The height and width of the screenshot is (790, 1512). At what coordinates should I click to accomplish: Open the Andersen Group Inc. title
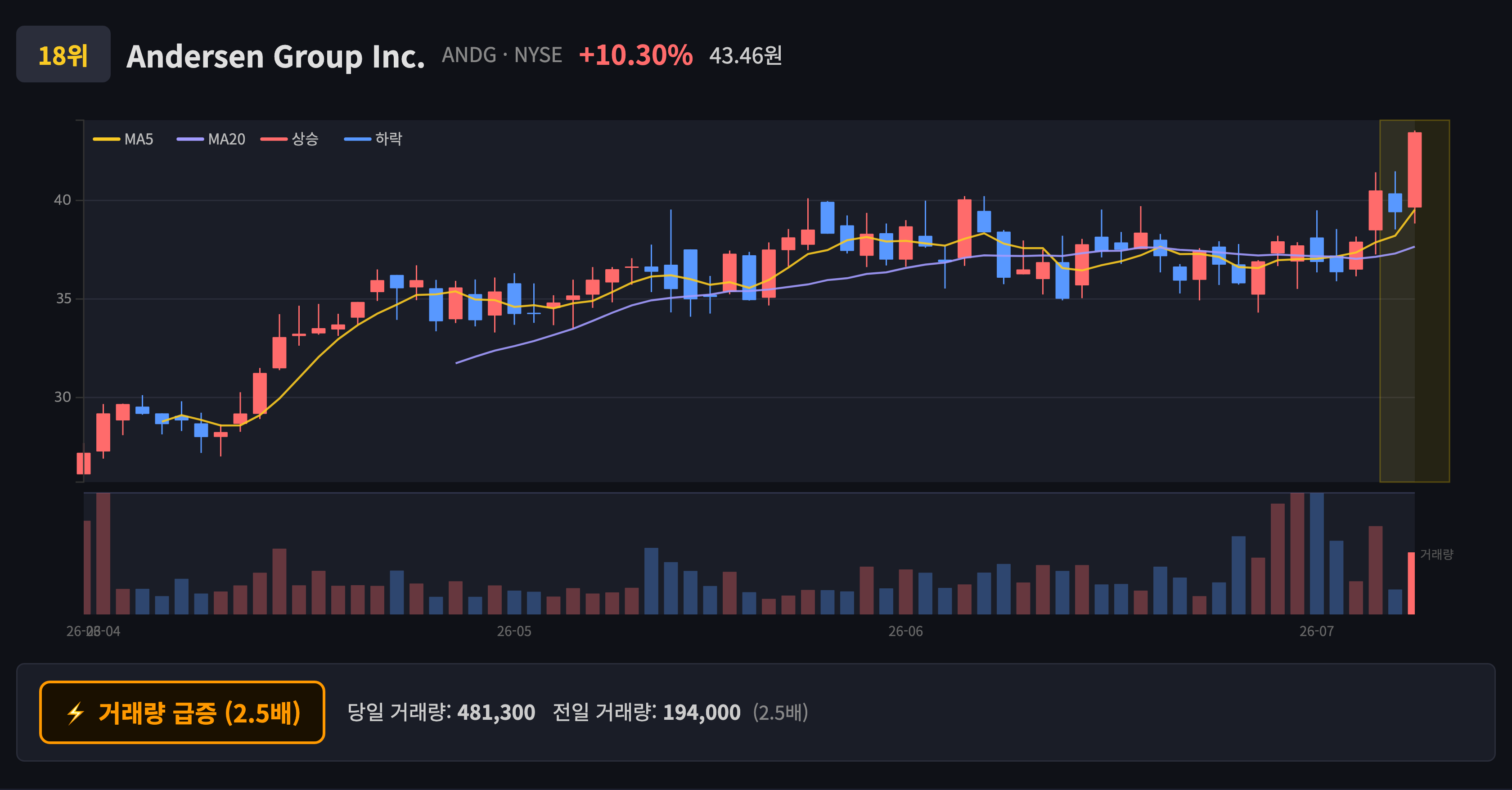pyautogui.click(x=275, y=56)
